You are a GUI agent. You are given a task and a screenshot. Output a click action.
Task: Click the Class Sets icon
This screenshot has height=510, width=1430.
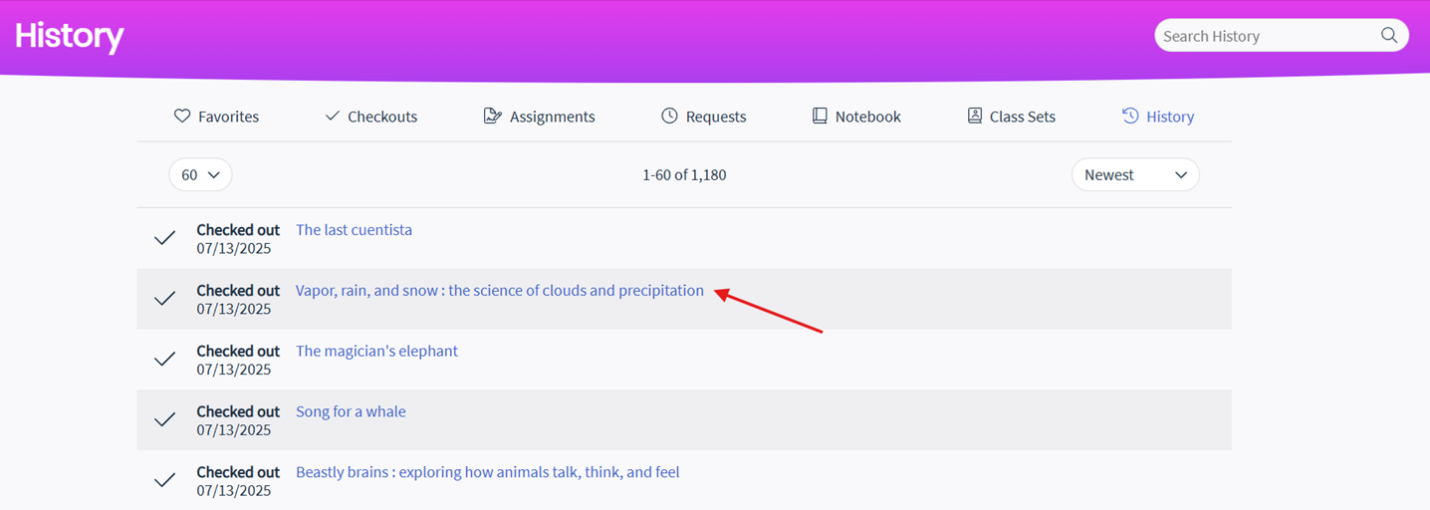pos(974,116)
